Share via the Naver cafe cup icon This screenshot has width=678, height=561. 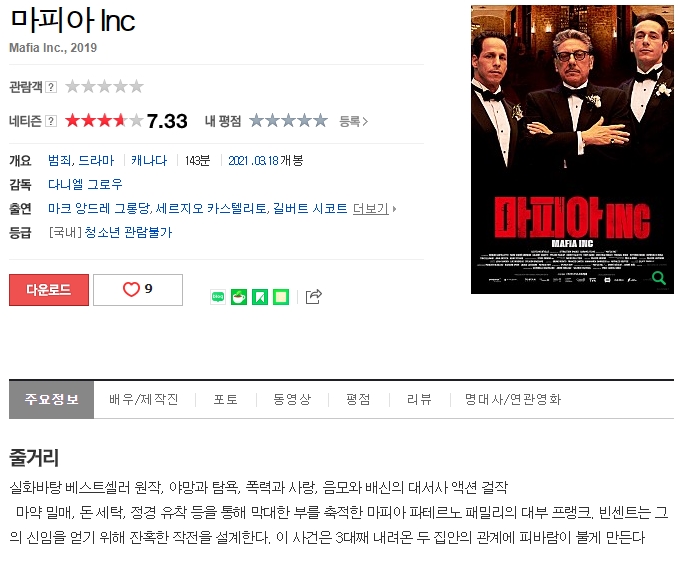(x=239, y=297)
